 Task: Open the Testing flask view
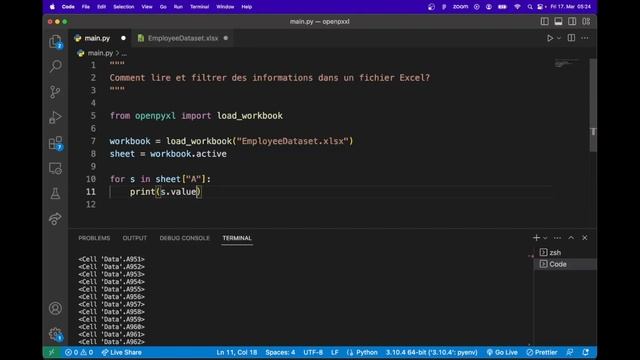pos(55,193)
